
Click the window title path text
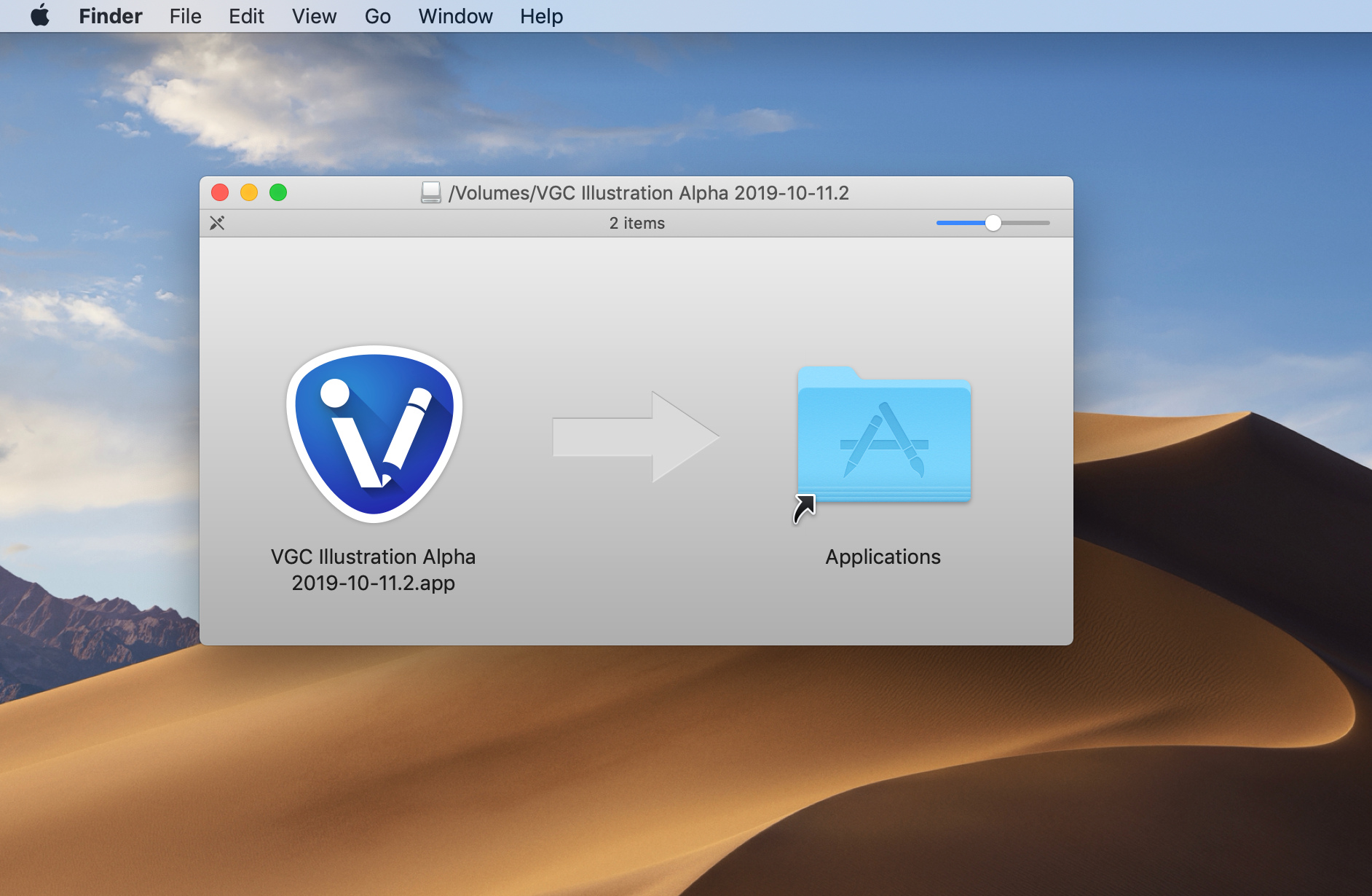[649, 193]
